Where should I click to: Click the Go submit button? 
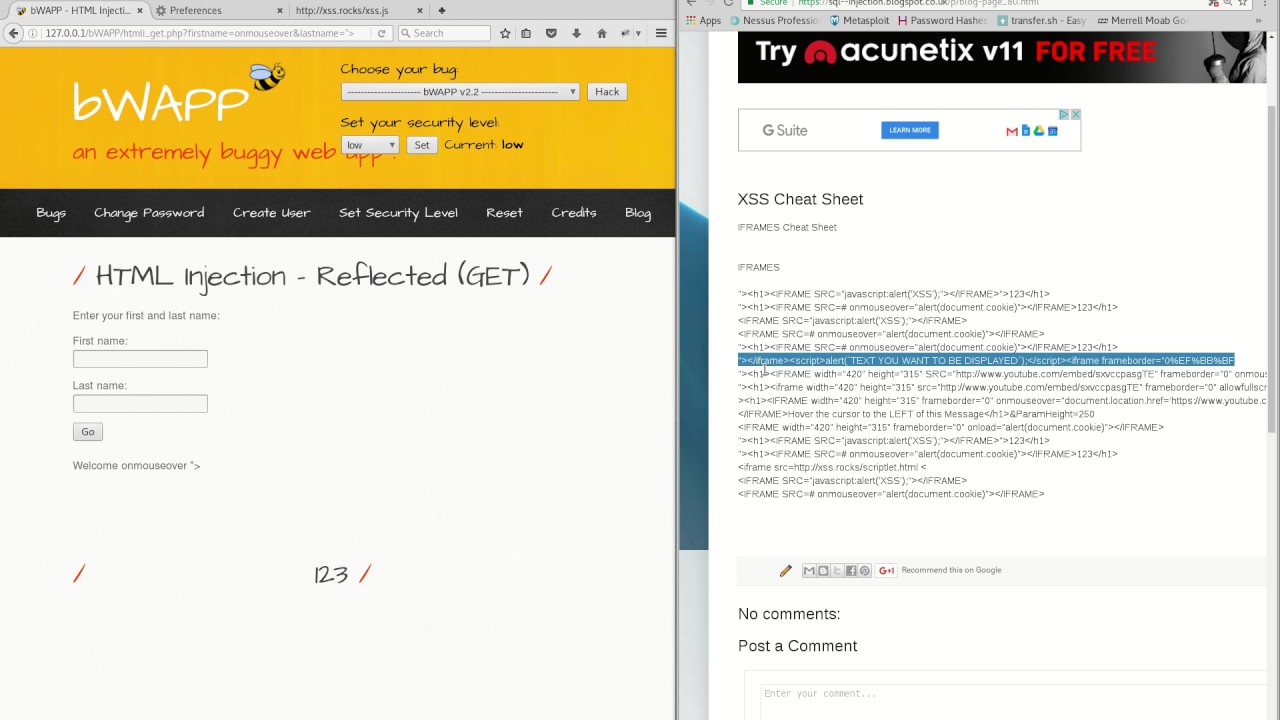click(88, 432)
